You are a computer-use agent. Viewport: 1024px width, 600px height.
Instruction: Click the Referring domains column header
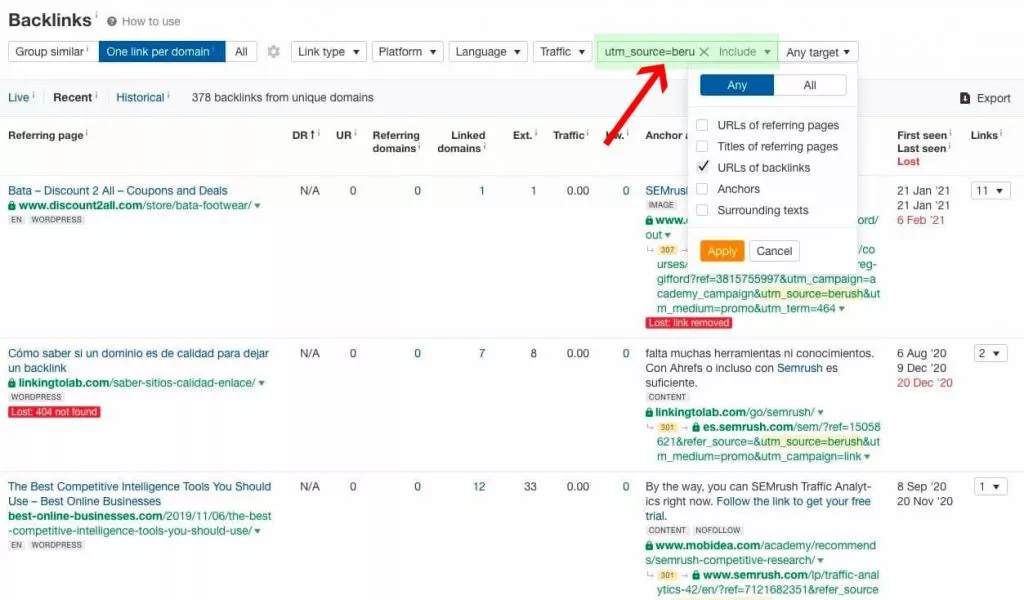pyautogui.click(x=396, y=142)
